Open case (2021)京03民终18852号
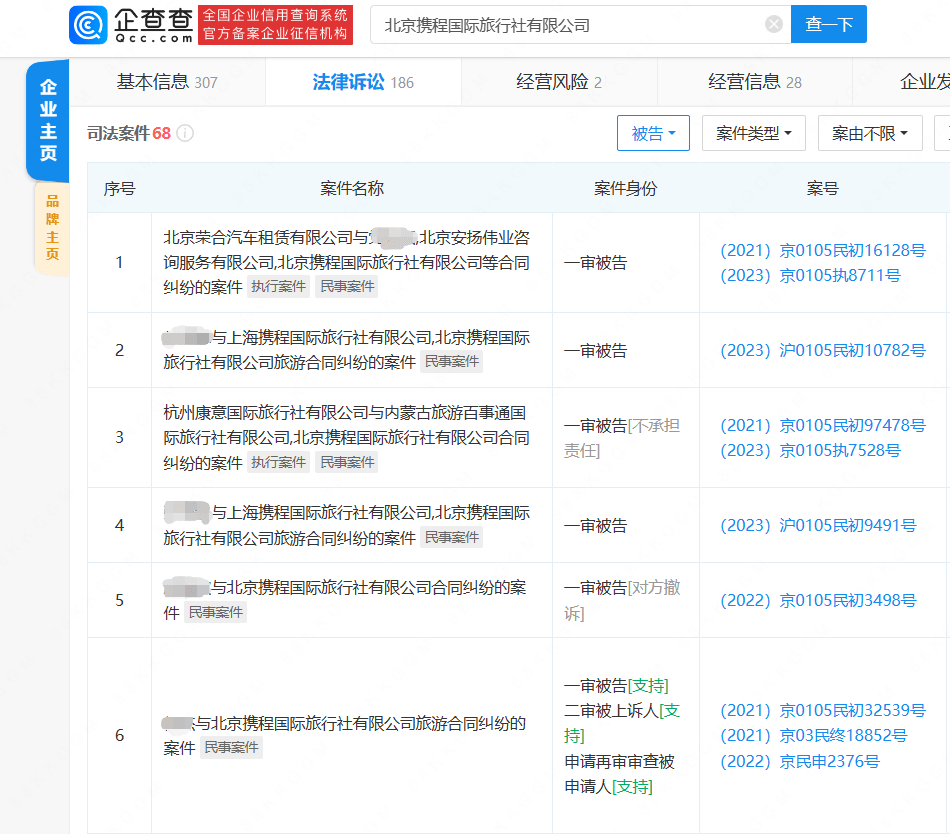The height and width of the screenshot is (834, 950). point(813,735)
